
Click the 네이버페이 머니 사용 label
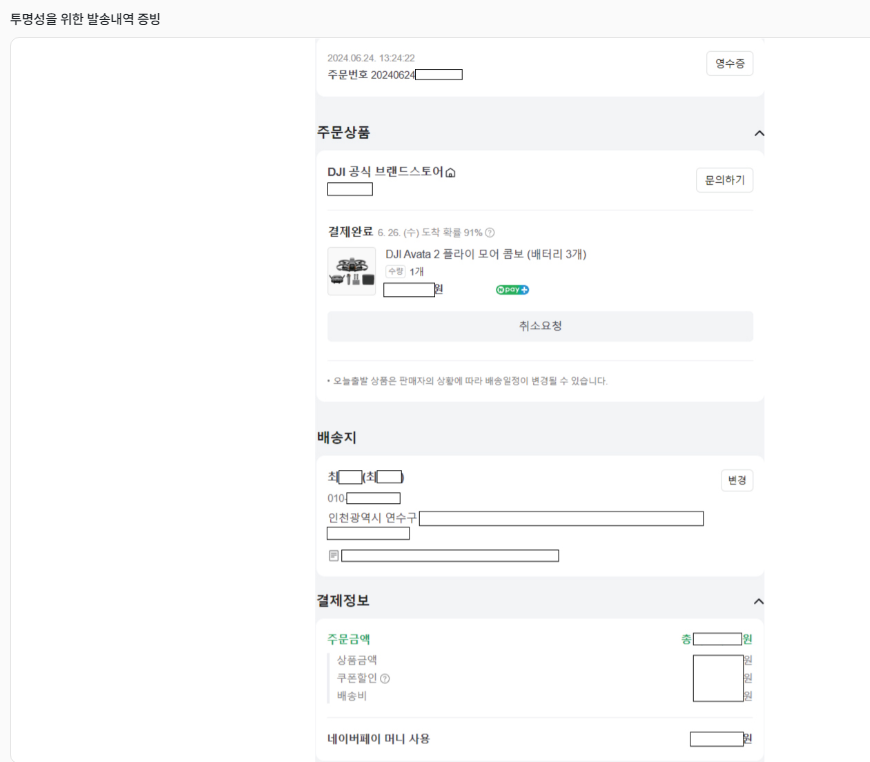tap(378, 739)
